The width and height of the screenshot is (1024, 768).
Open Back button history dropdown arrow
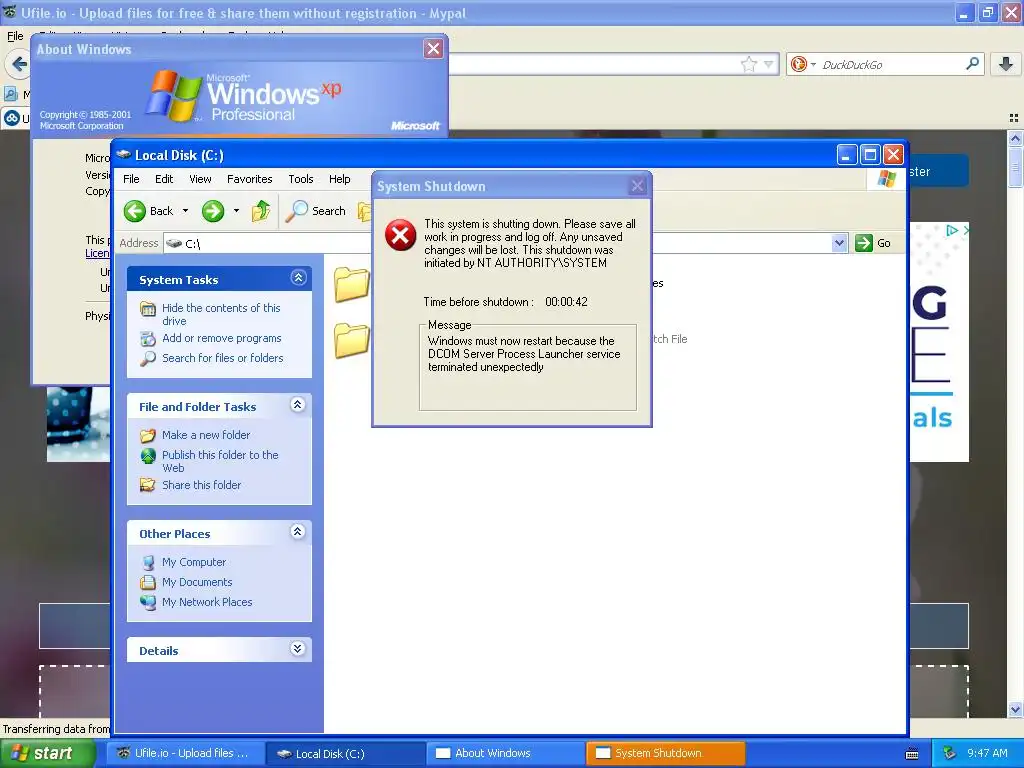coord(185,211)
